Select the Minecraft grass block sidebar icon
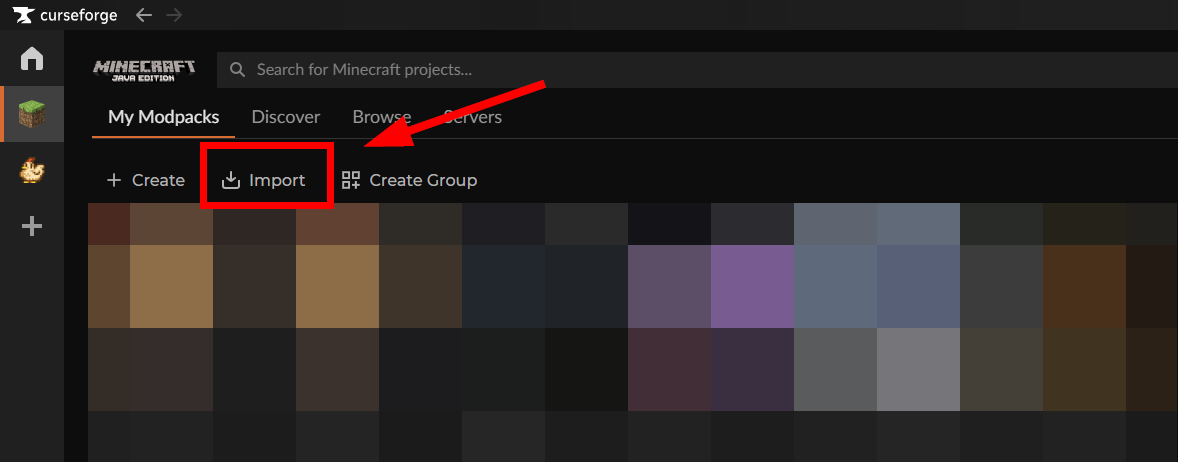 tap(32, 113)
